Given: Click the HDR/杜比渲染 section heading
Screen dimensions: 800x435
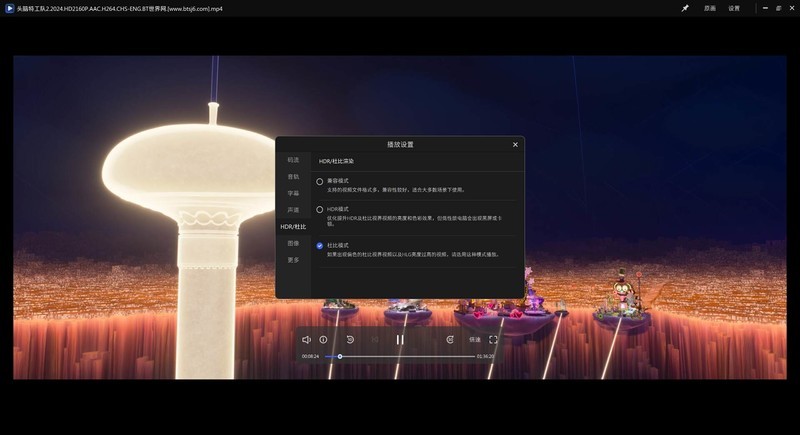Looking at the screenshot, I should [x=336, y=161].
